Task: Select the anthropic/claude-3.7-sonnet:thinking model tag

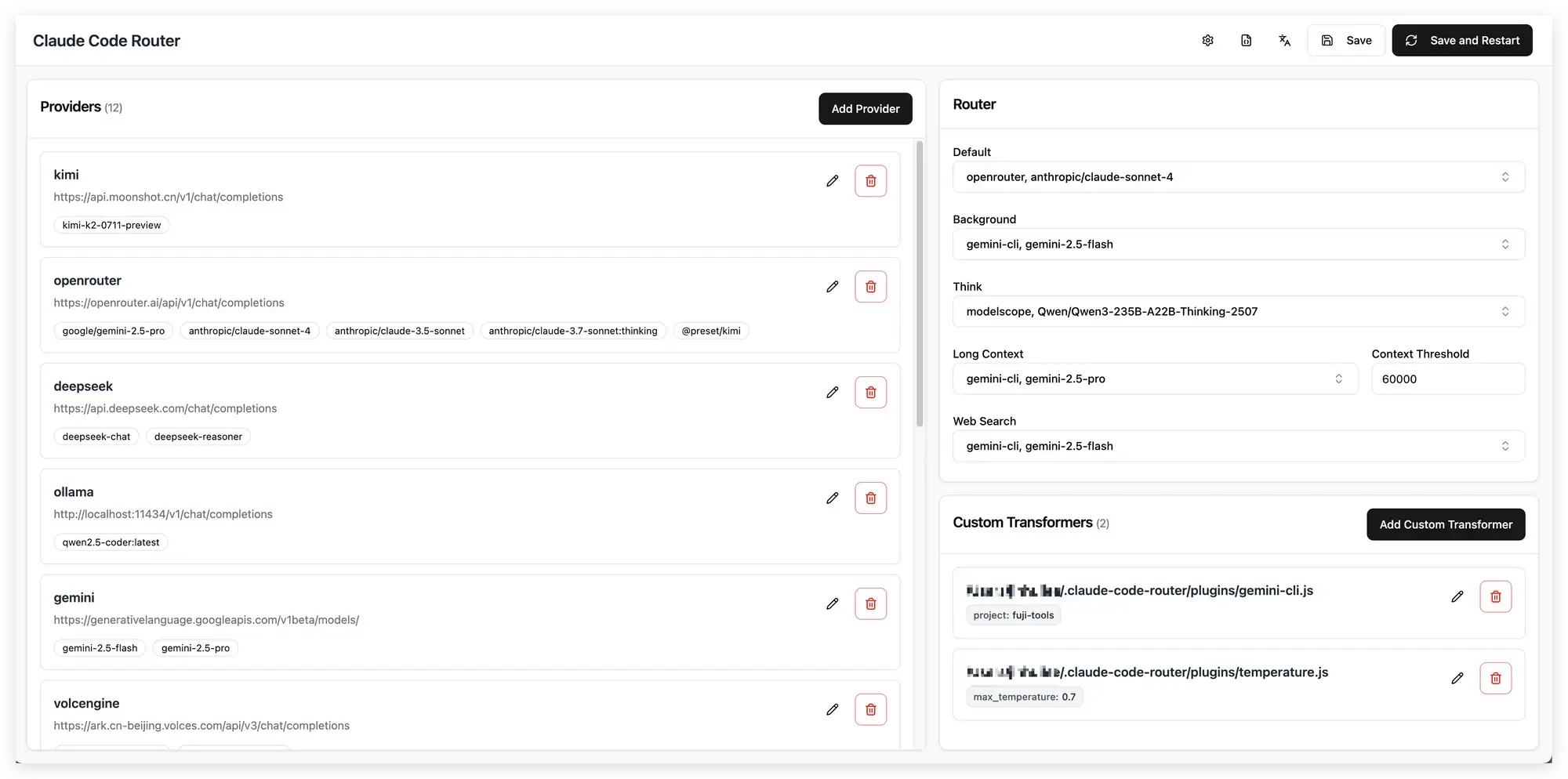Action: pos(572,331)
